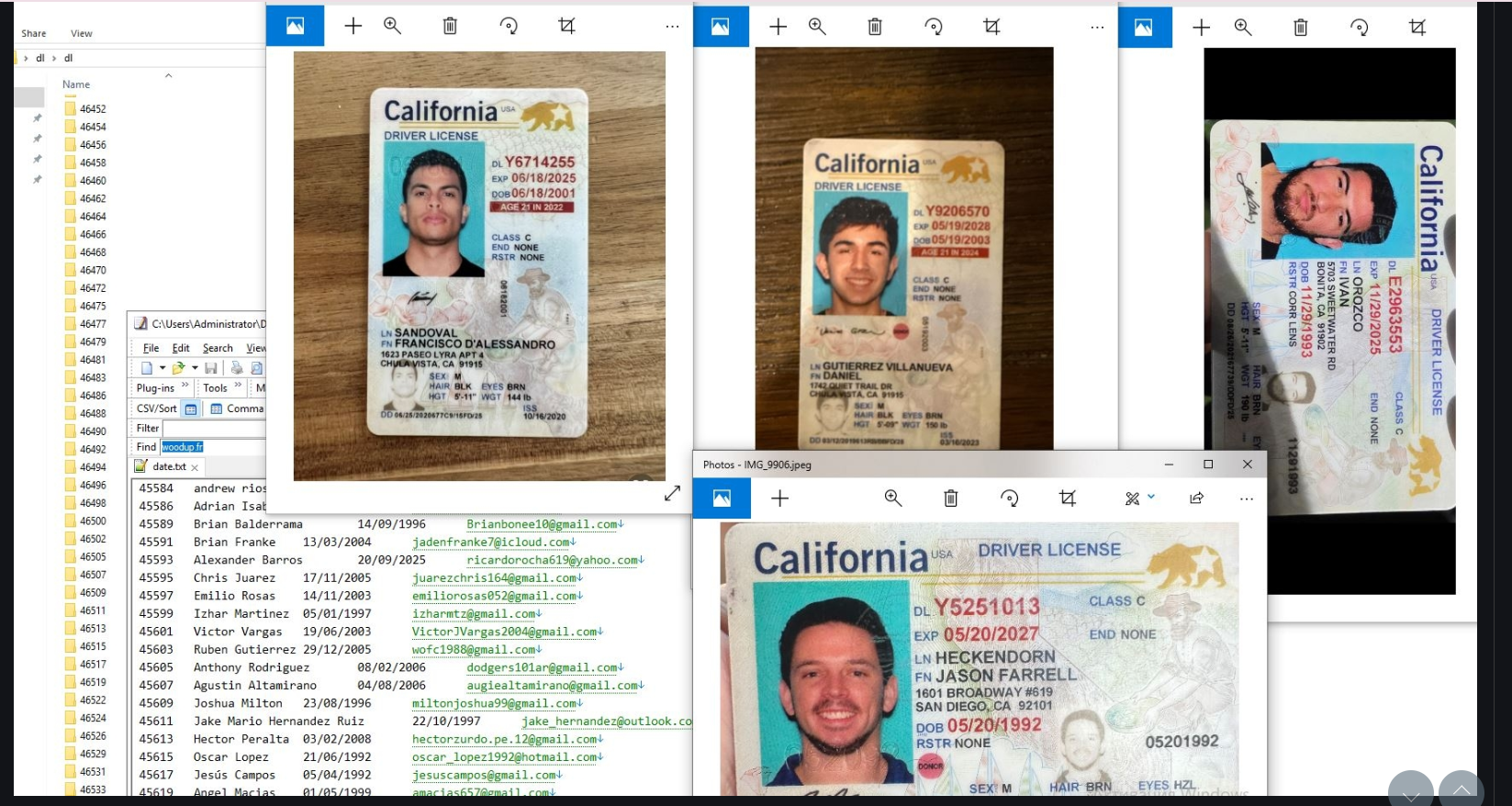Click the Open file icon in text editor
Viewport: 1512px width, 806px height.
(x=178, y=368)
